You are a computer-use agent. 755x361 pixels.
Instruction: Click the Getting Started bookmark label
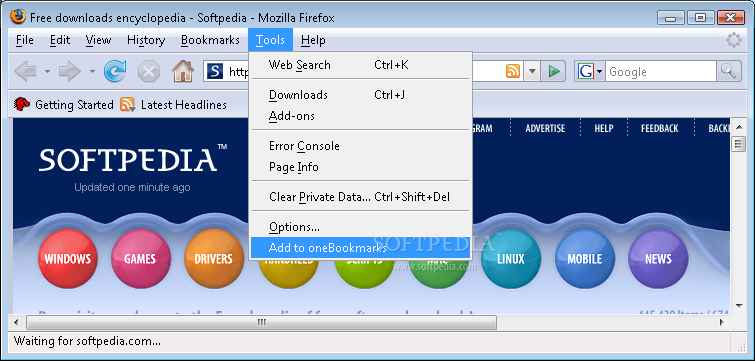point(74,104)
